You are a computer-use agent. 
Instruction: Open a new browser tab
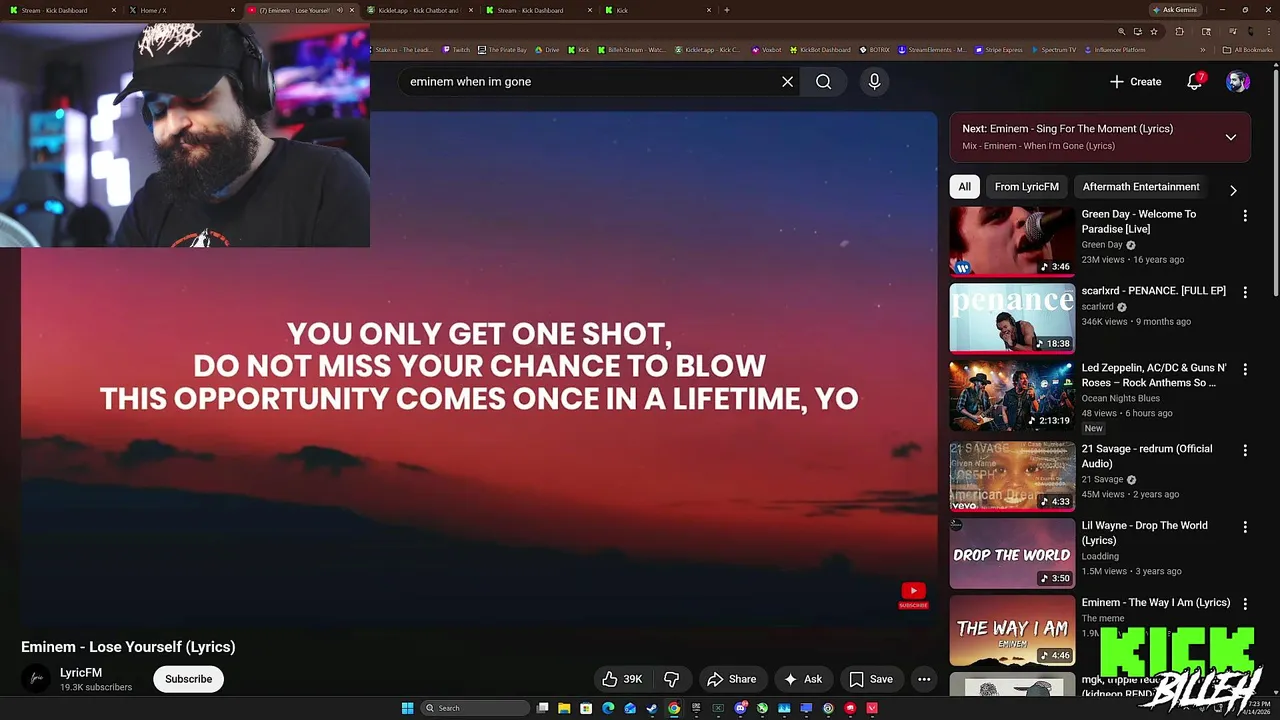click(x=727, y=10)
